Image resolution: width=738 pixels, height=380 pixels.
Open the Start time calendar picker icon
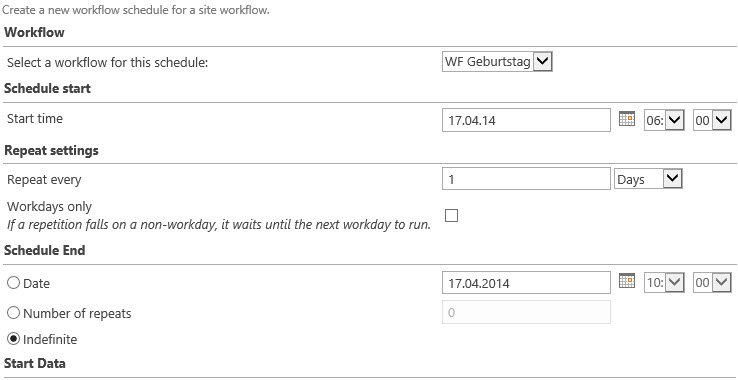pyautogui.click(x=626, y=119)
